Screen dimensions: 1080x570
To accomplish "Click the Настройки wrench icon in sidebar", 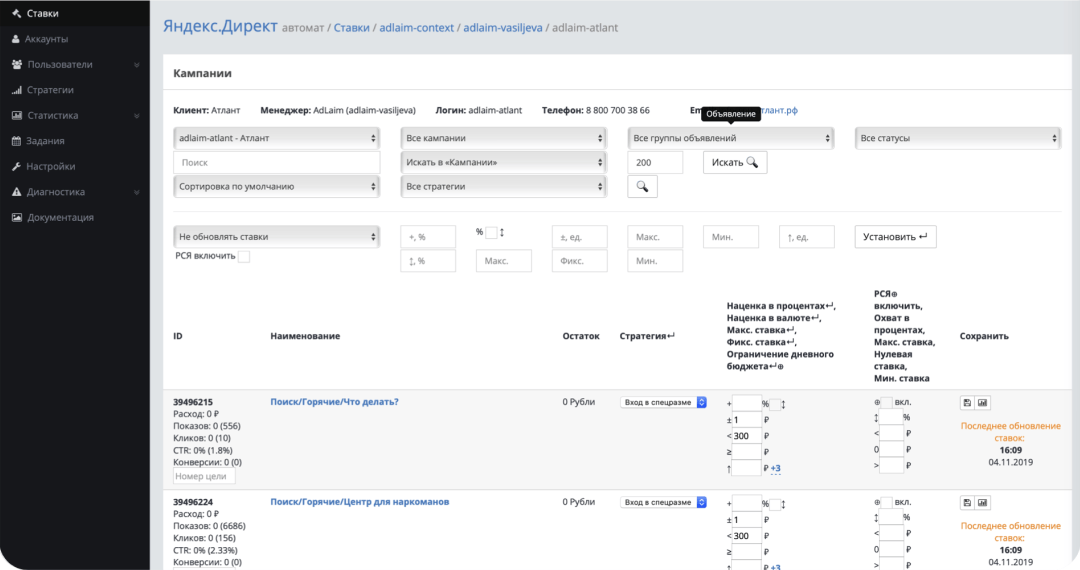I will 17,167.
